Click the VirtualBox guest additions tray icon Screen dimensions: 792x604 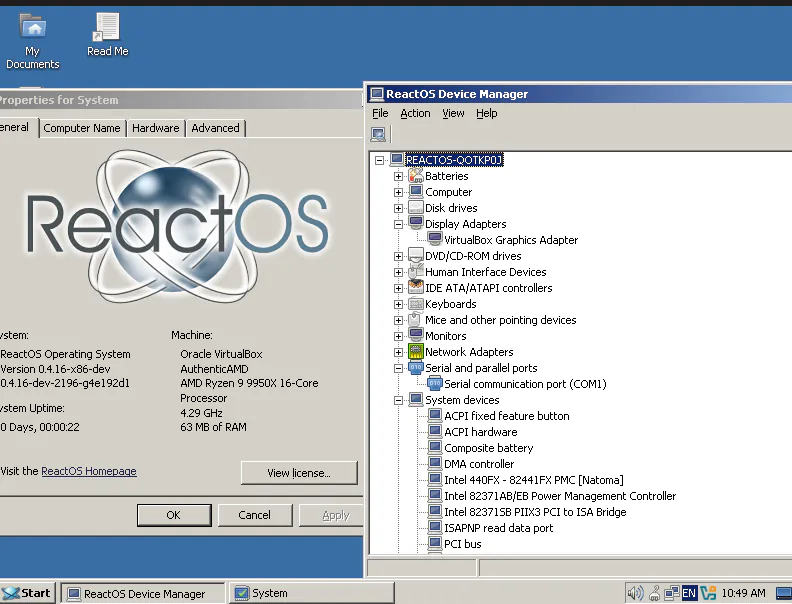click(x=708, y=593)
